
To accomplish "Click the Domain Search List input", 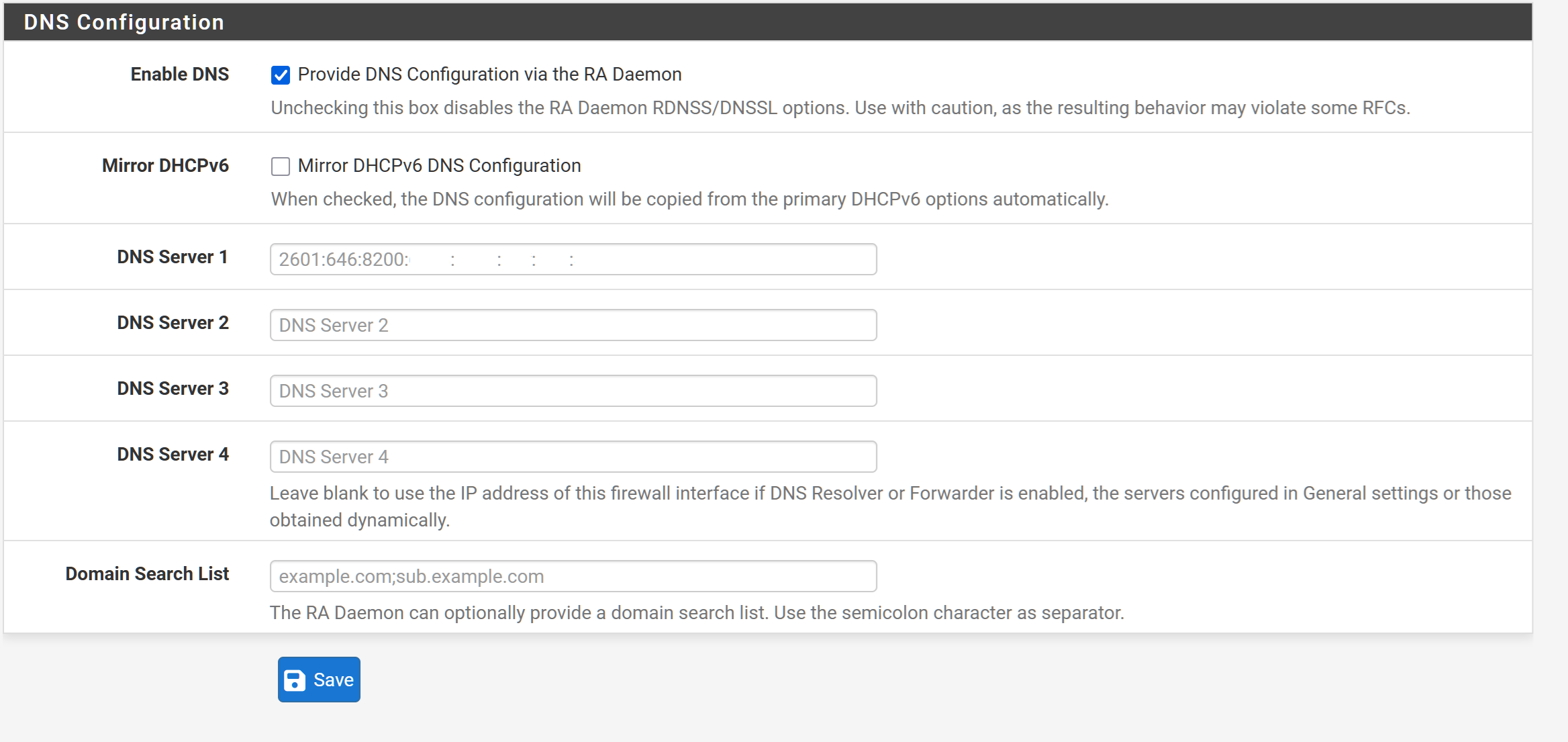I will pos(573,576).
